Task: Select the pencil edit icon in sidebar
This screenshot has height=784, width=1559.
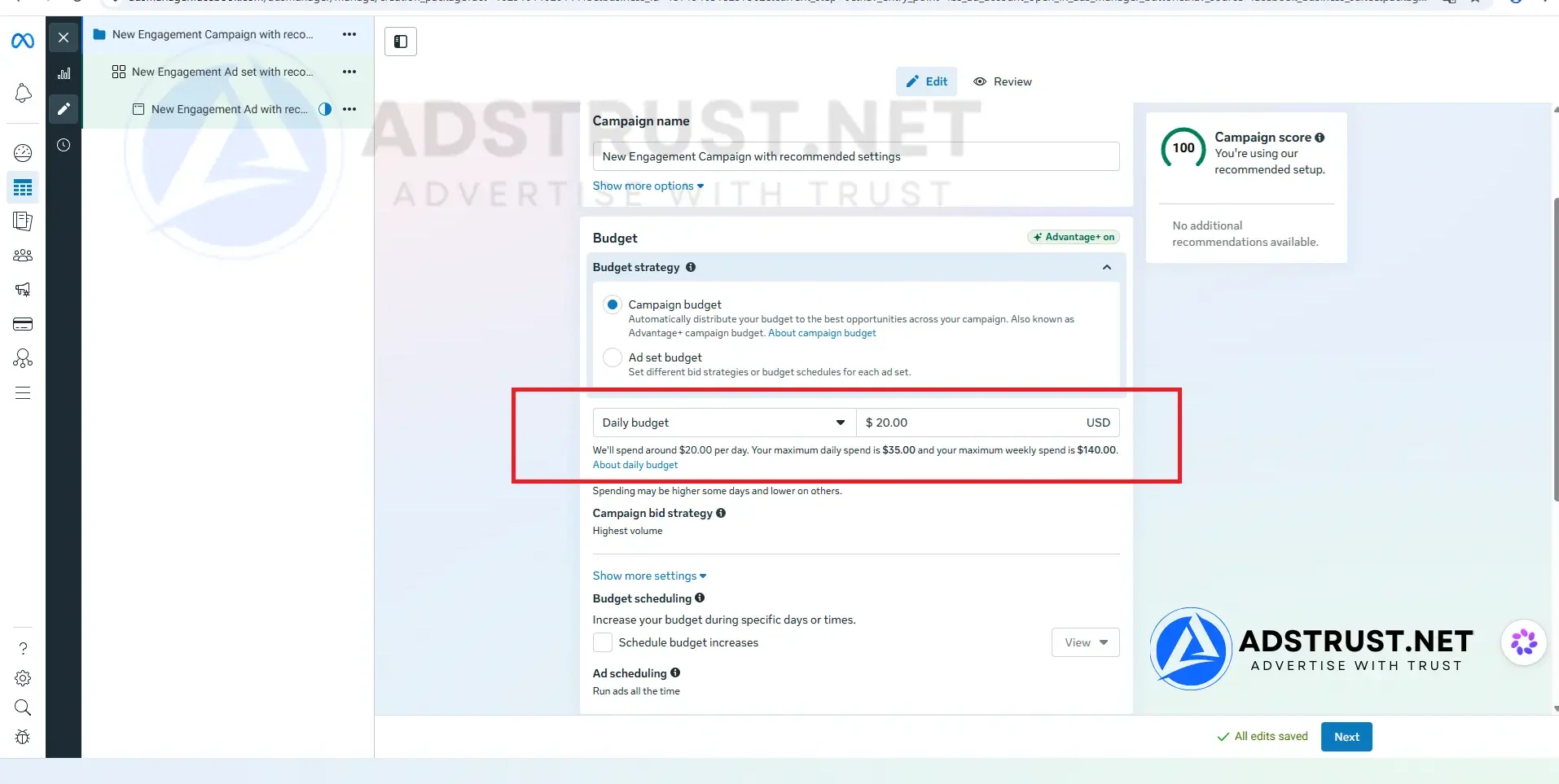Action: pyautogui.click(x=64, y=109)
